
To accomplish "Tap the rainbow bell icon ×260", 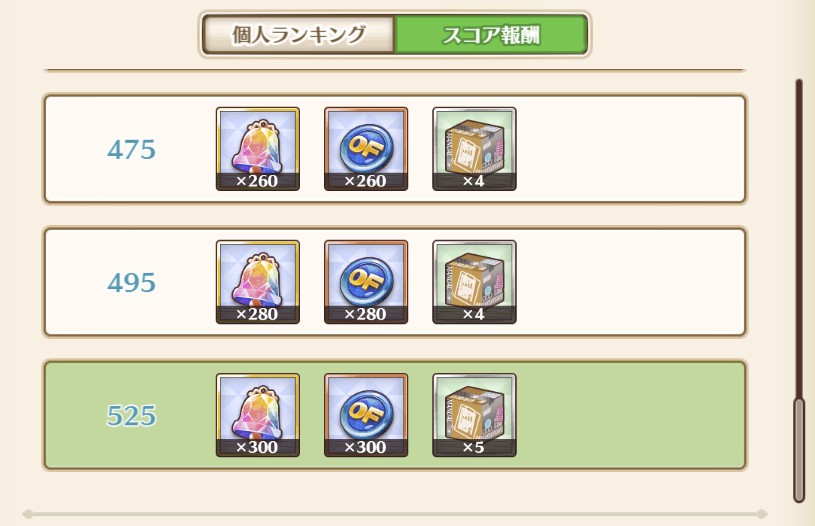I will (258, 149).
